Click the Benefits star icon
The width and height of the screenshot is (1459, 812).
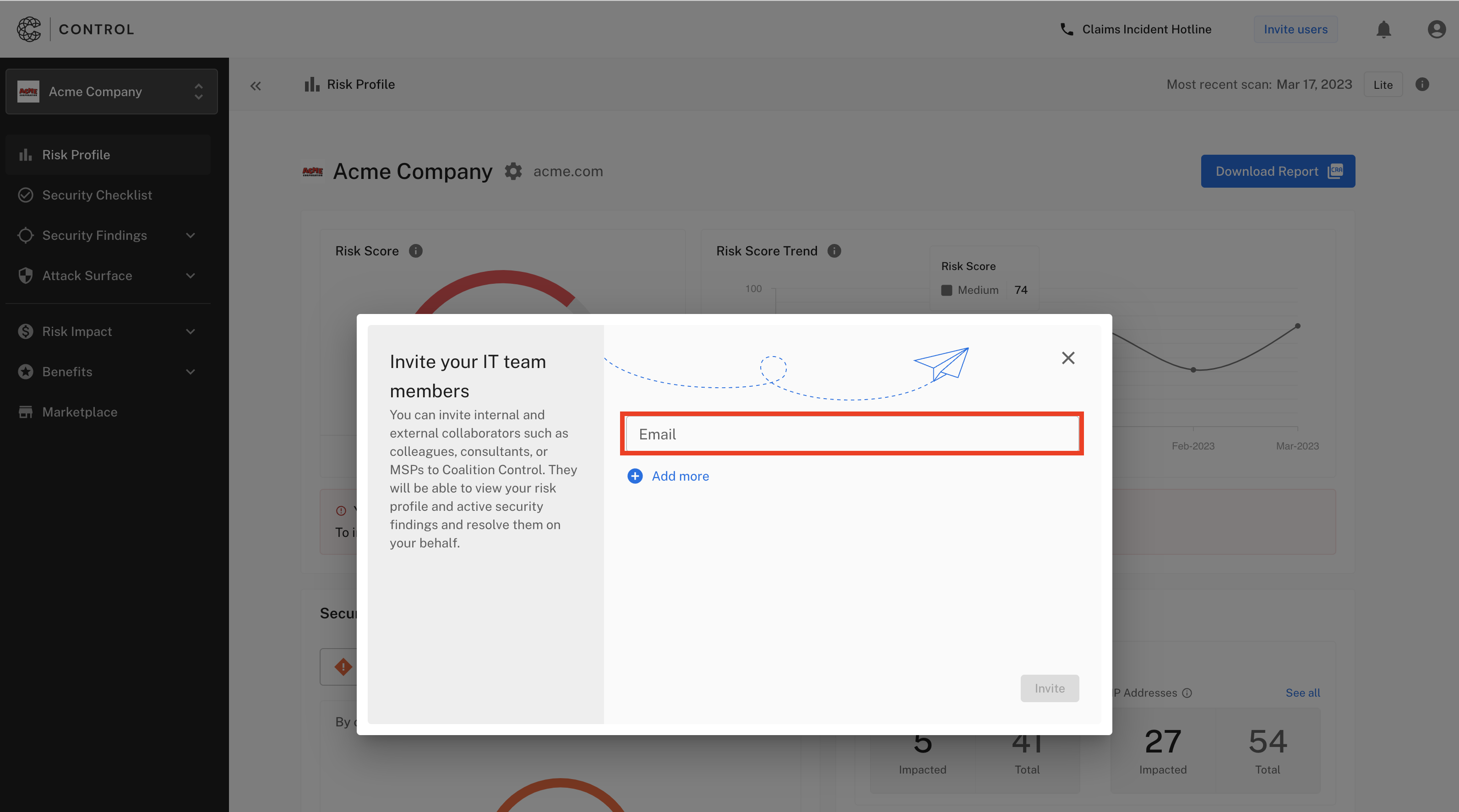pos(26,372)
